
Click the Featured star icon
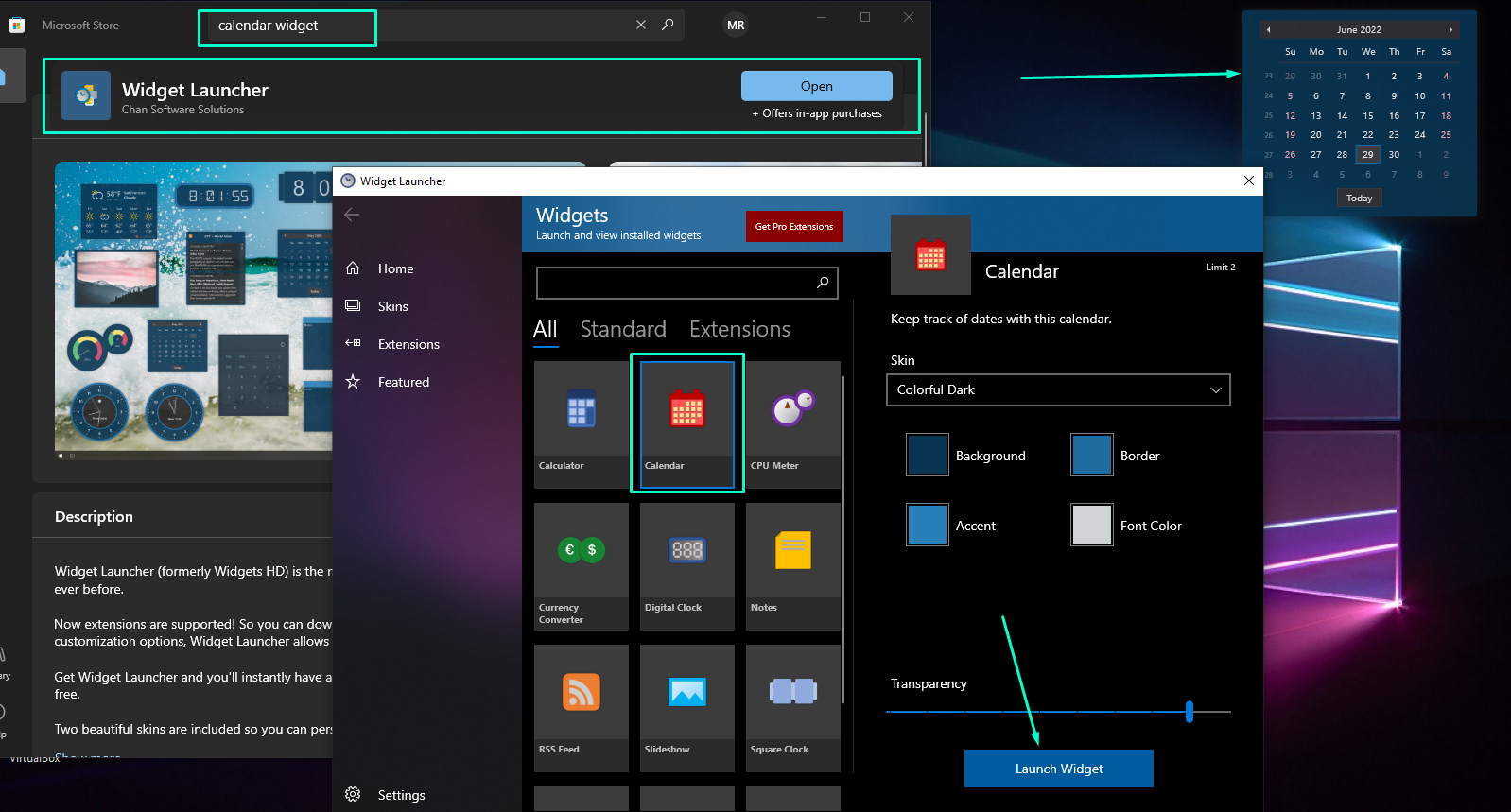point(353,381)
